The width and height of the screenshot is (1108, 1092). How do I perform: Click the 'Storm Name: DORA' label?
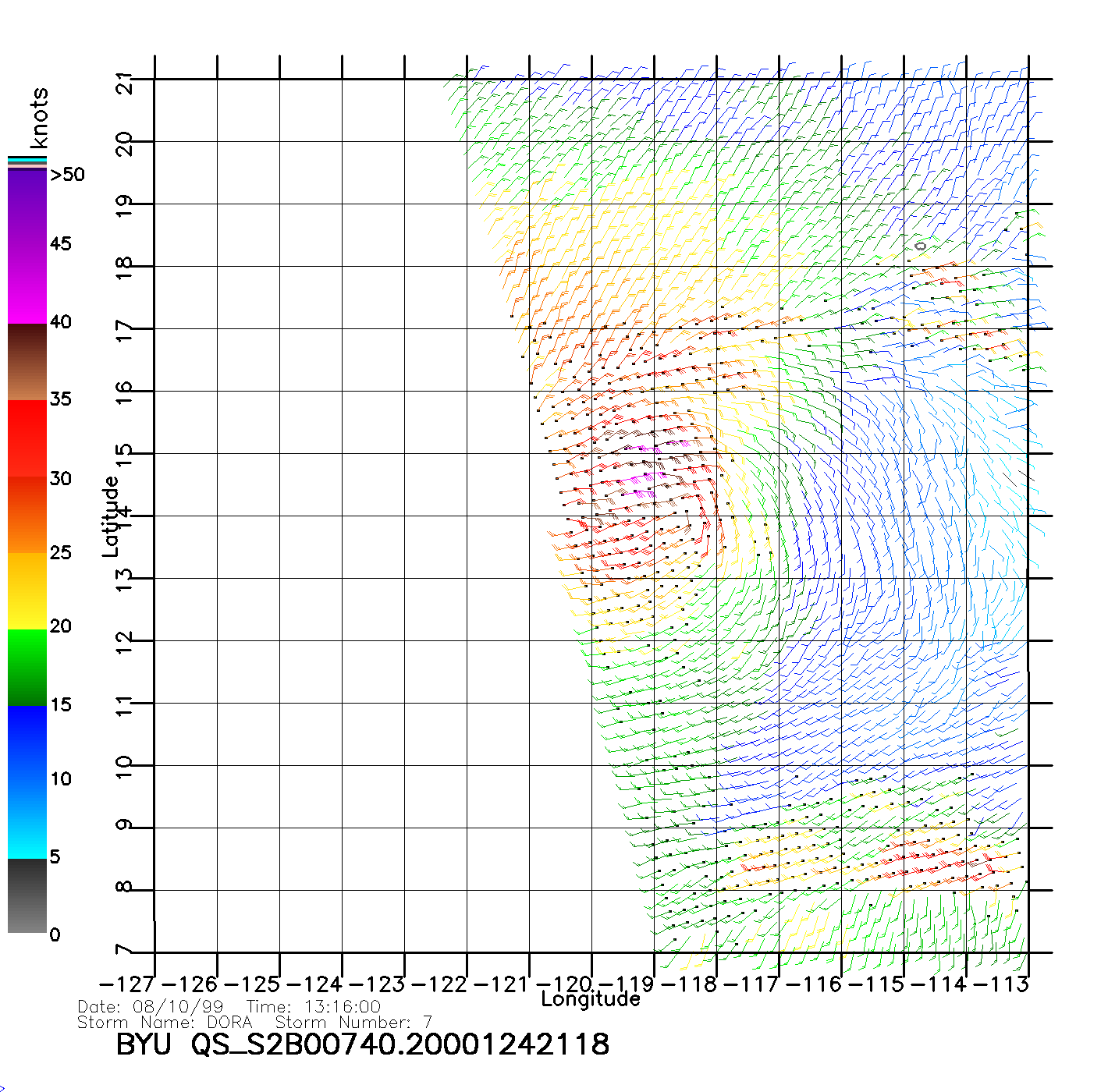tap(165, 1023)
